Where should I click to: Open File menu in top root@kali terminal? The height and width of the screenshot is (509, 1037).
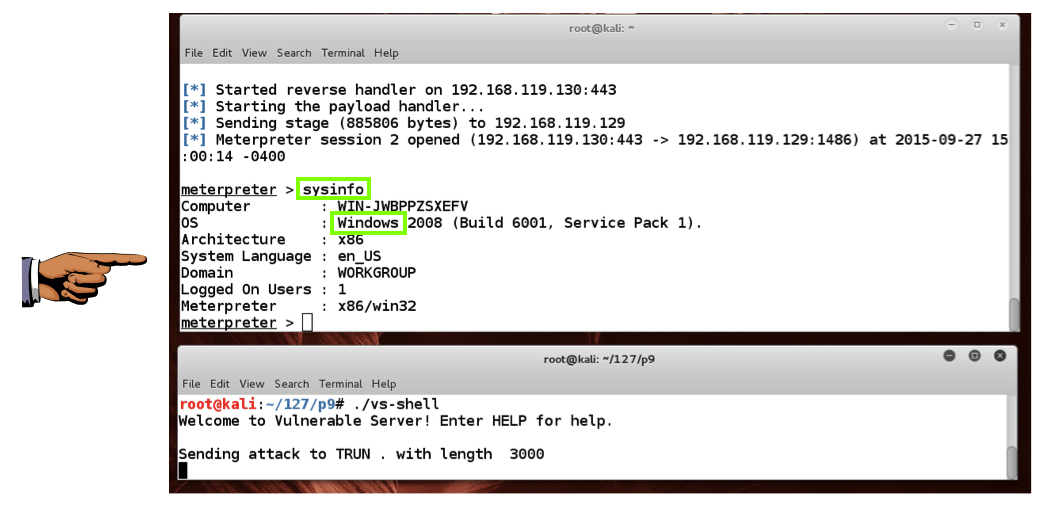pos(193,53)
